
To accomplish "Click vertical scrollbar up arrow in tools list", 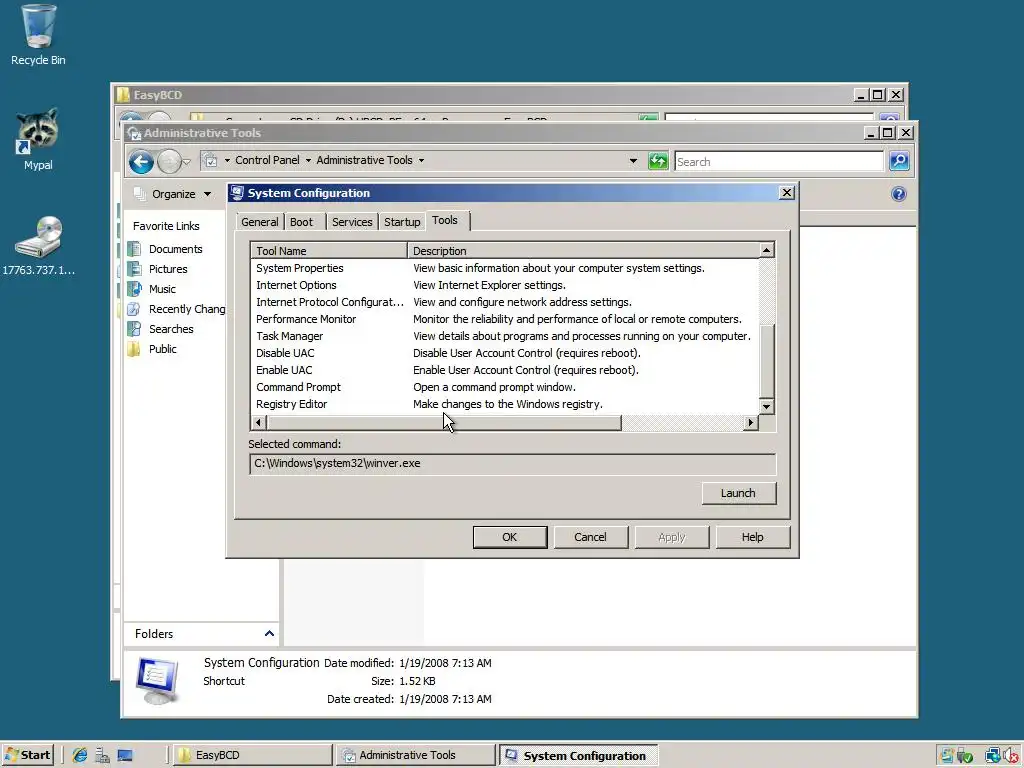I will tap(767, 250).
